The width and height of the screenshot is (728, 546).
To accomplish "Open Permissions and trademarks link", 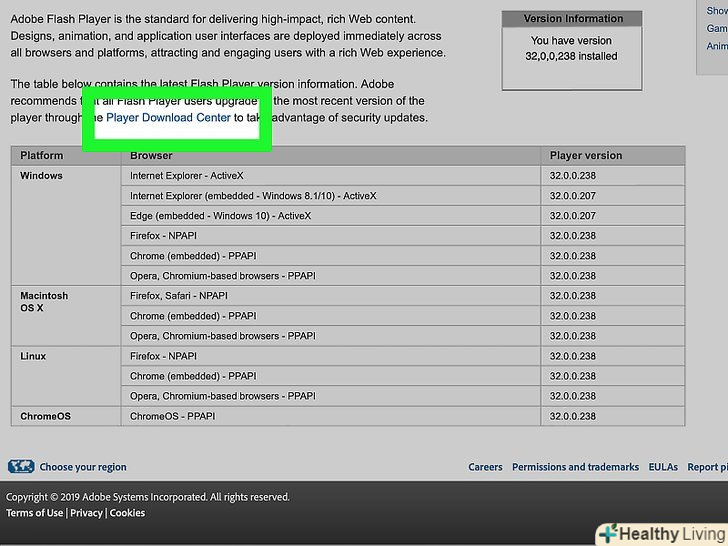I will (575, 467).
